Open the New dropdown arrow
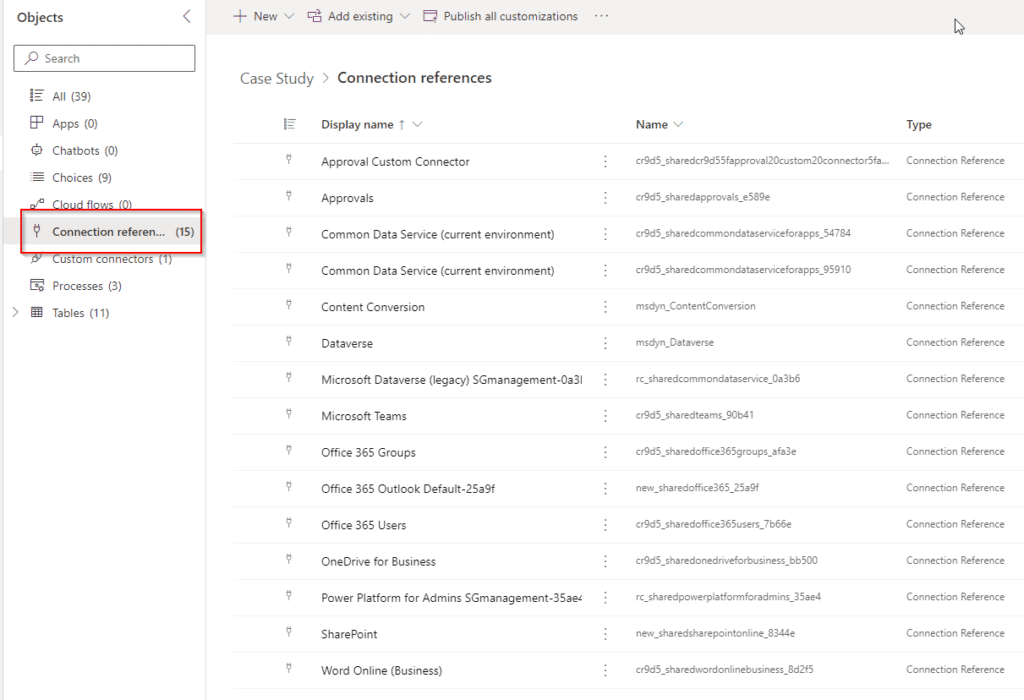 (x=289, y=16)
